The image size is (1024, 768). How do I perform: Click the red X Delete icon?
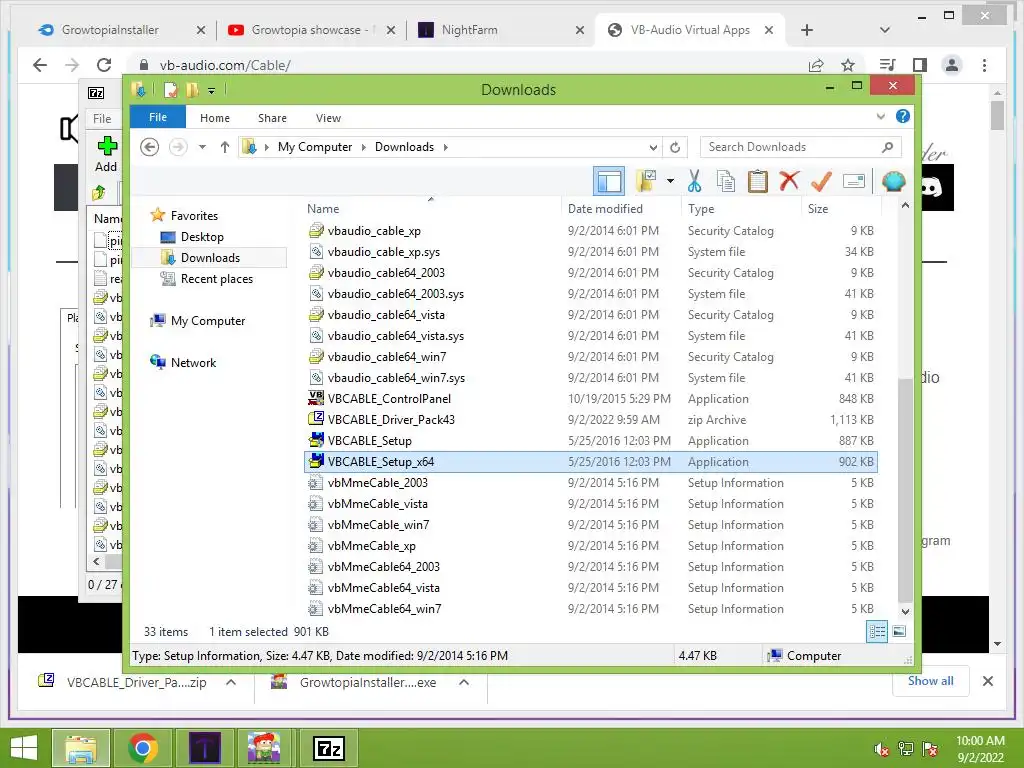(x=789, y=181)
